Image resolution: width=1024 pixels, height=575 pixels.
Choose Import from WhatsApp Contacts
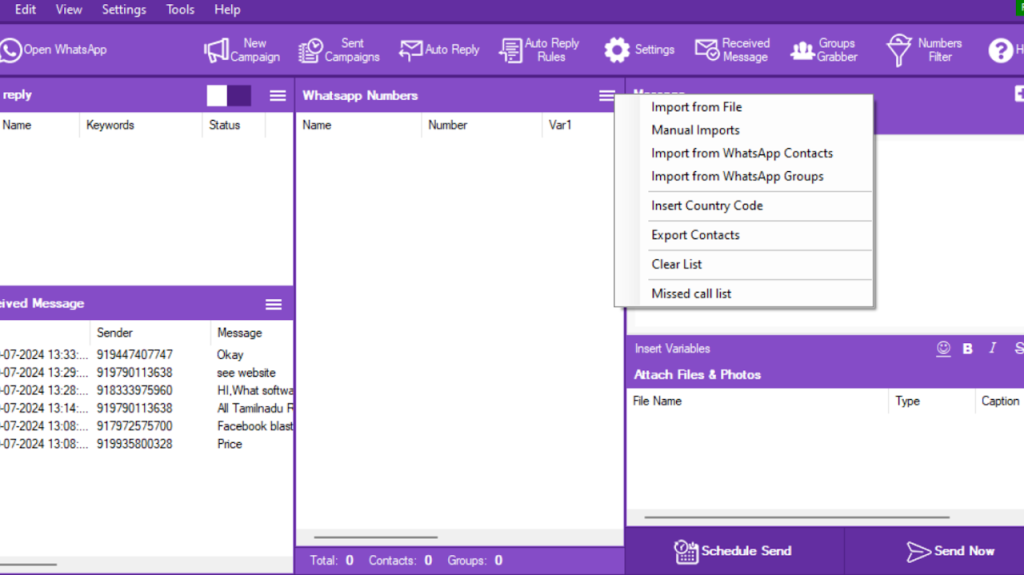click(x=743, y=153)
